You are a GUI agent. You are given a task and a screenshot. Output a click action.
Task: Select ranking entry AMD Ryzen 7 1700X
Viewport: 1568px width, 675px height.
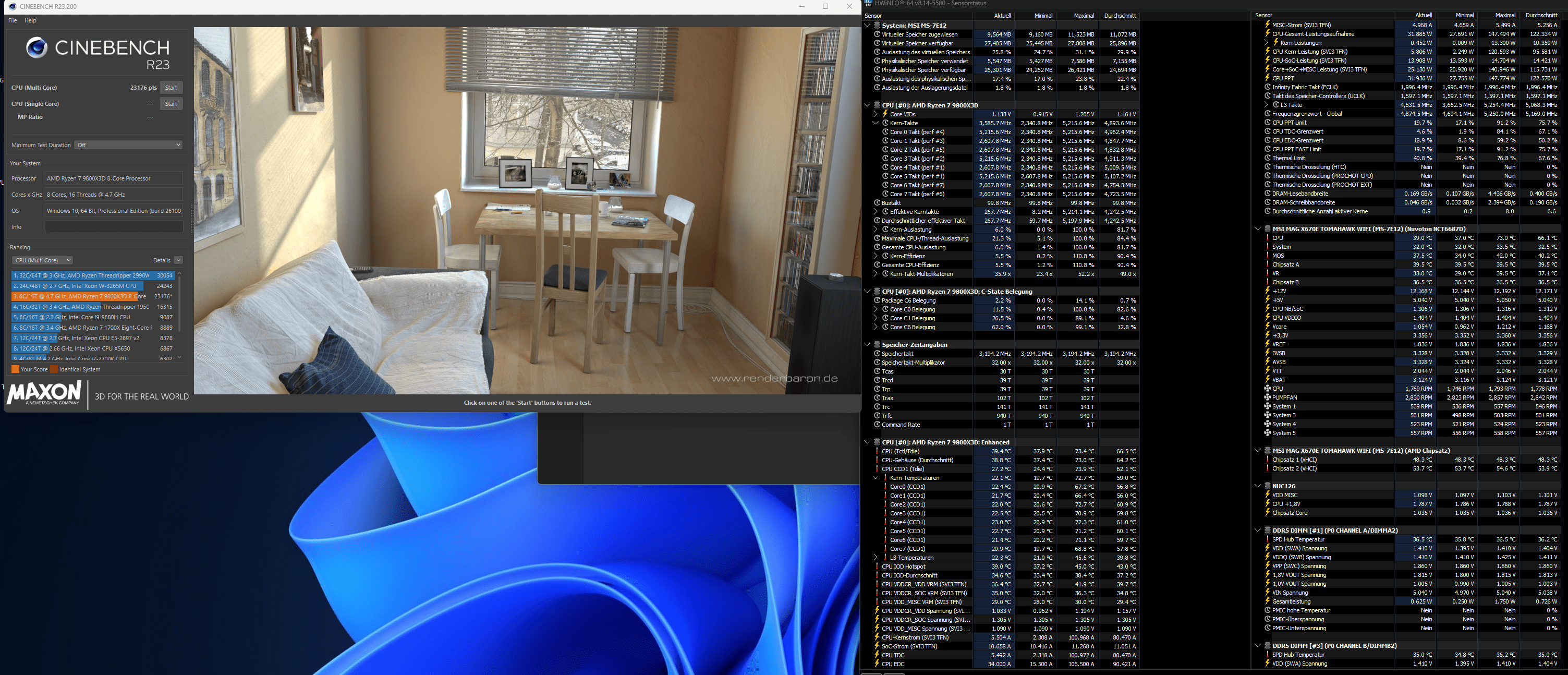92,328
